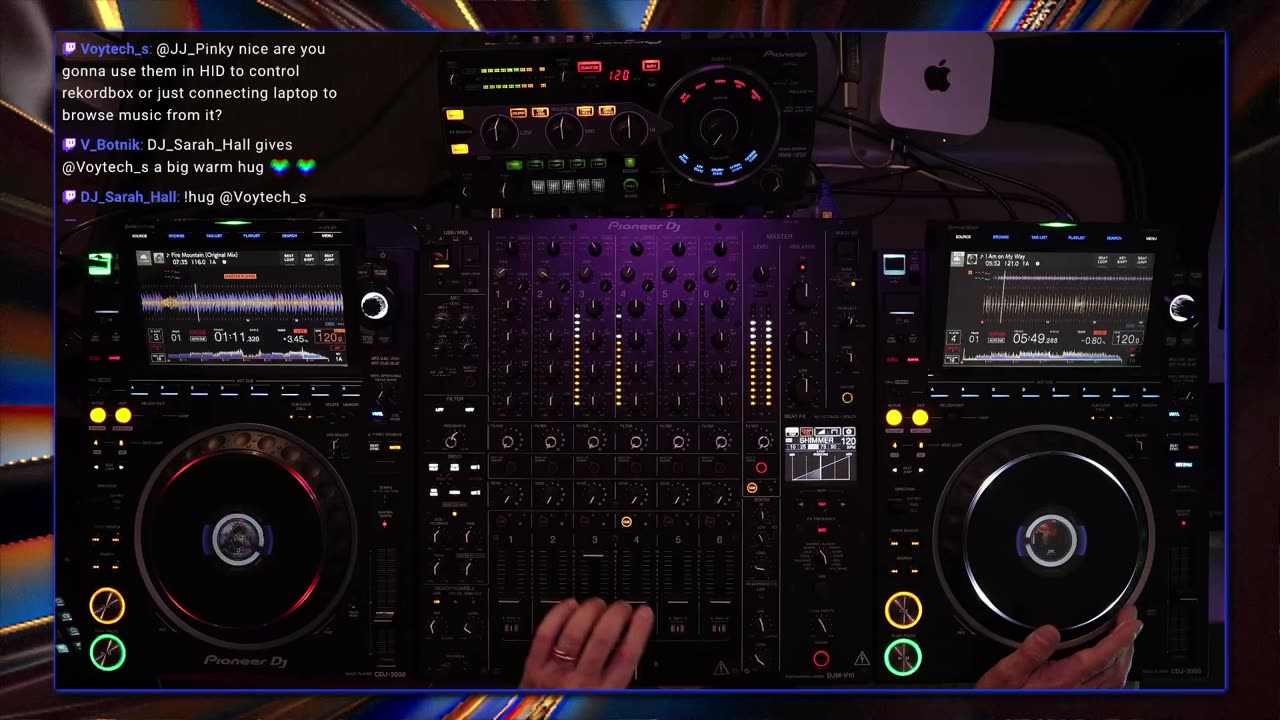Click the red Beat FX on/off ring button
Viewport: 1280px width, 720px height.
point(761,467)
